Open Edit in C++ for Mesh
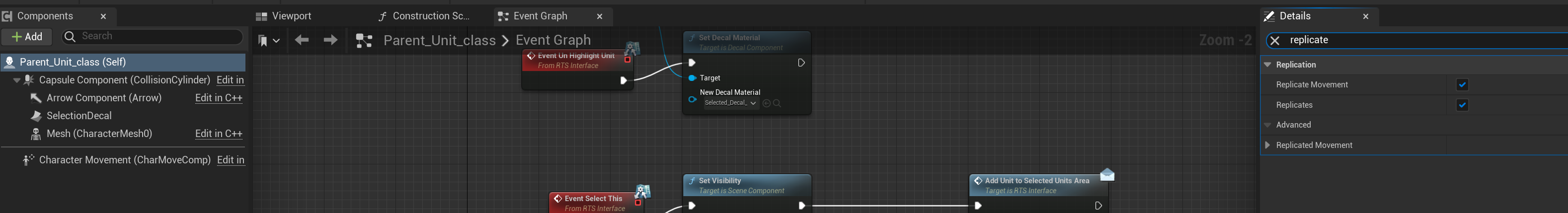1568x213 pixels. coord(219,134)
